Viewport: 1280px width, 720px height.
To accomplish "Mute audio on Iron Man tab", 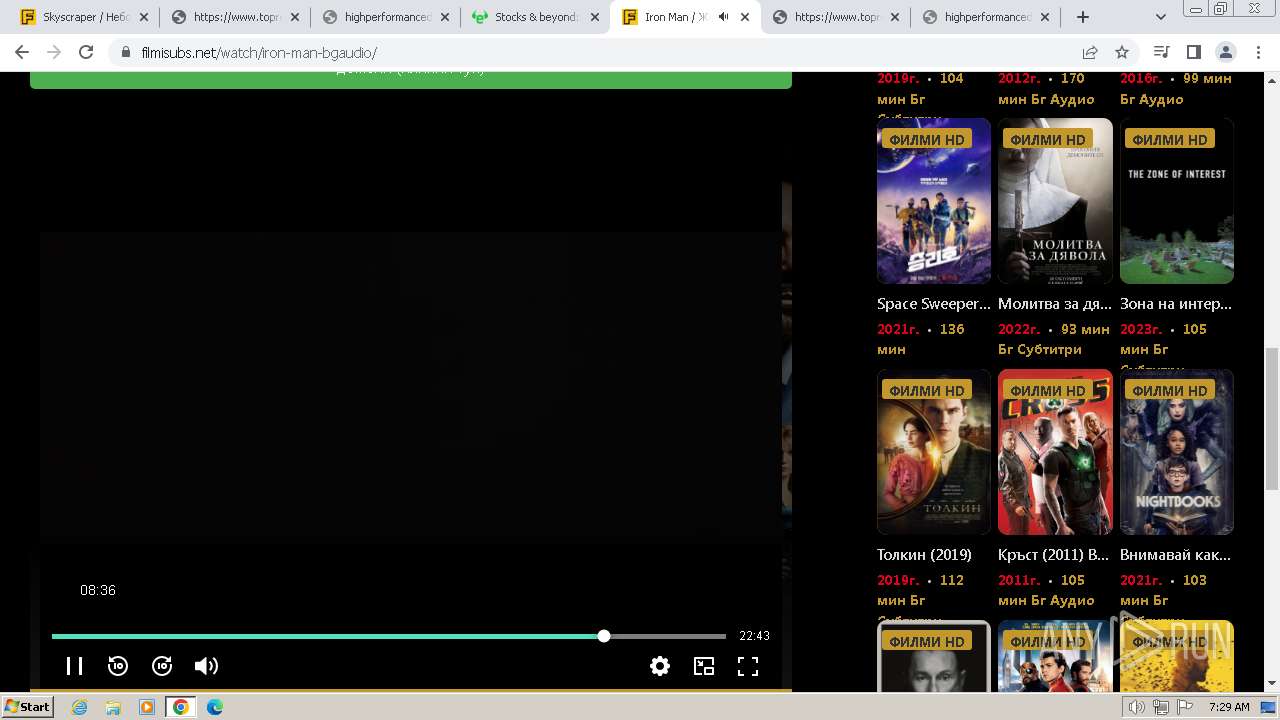I will point(723,17).
